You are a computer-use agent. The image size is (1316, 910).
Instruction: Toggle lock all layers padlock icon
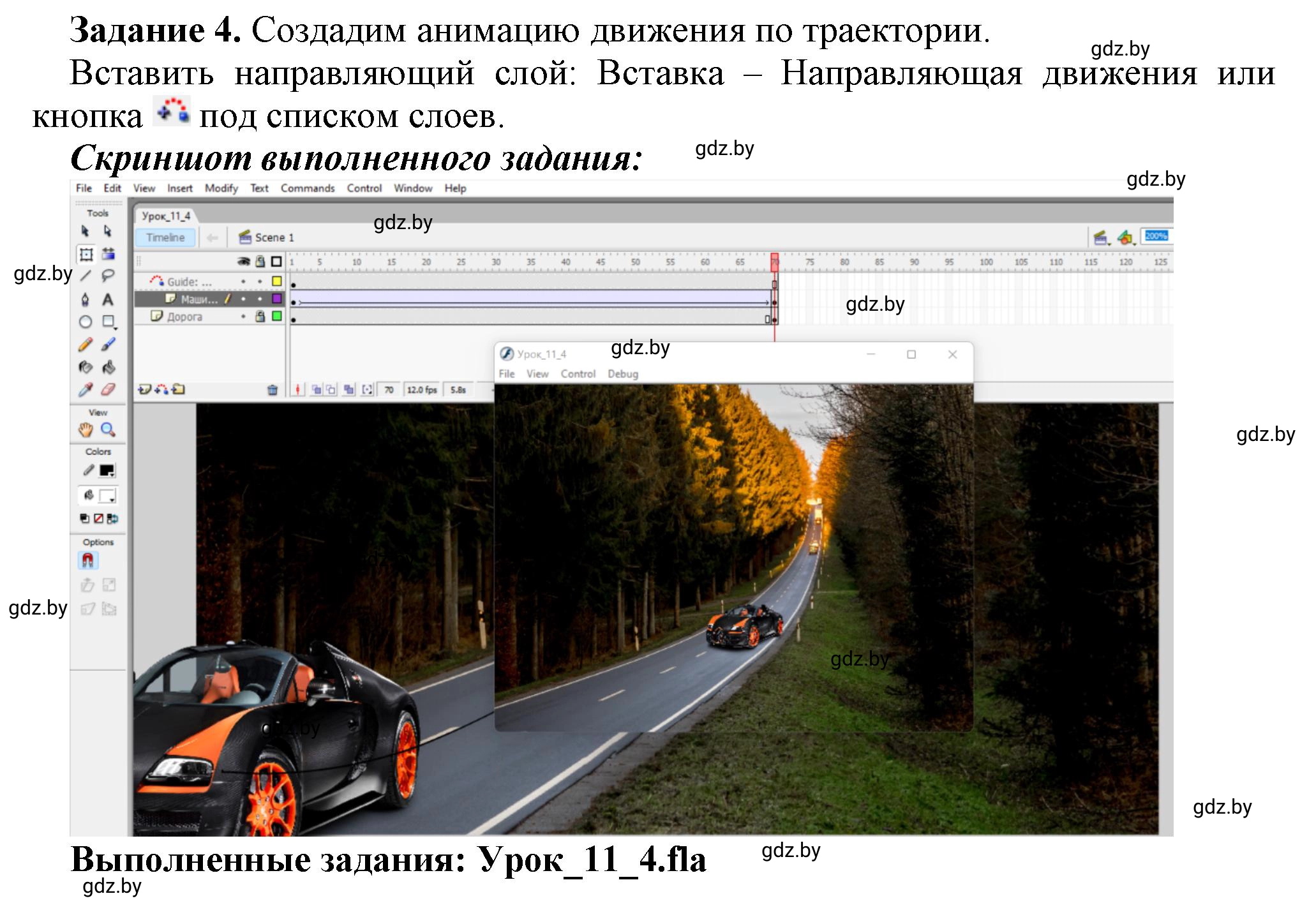pos(260,261)
